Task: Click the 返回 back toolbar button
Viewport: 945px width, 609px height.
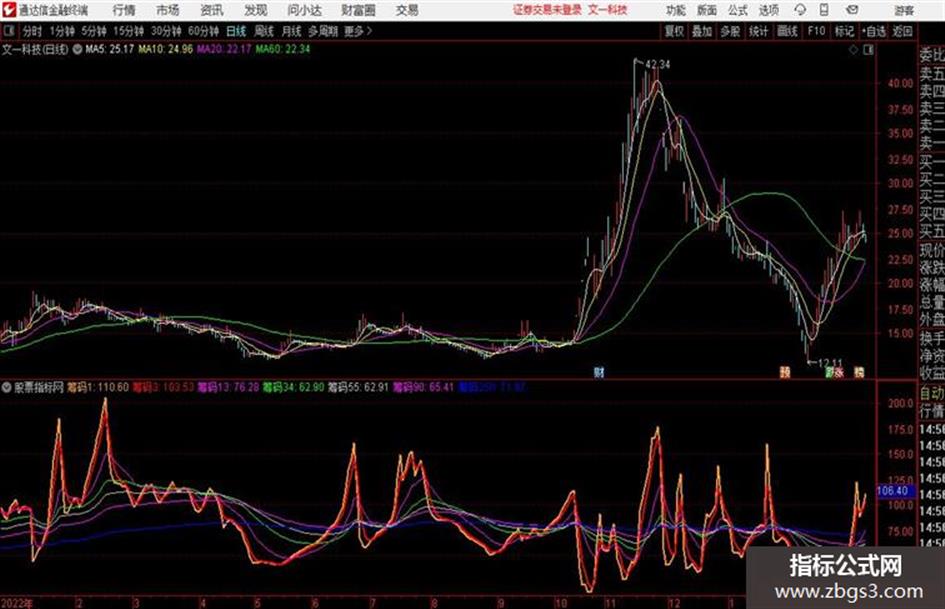Action: pos(903,31)
